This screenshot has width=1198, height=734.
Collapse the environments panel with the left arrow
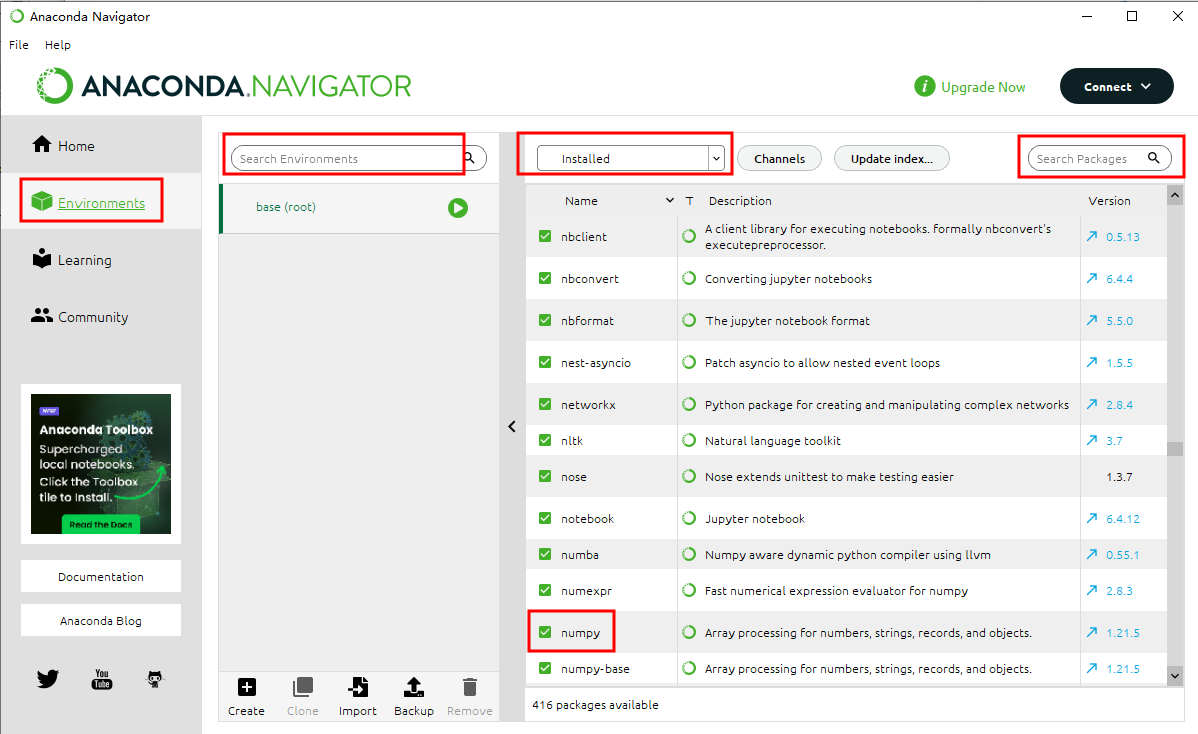click(x=512, y=426)
